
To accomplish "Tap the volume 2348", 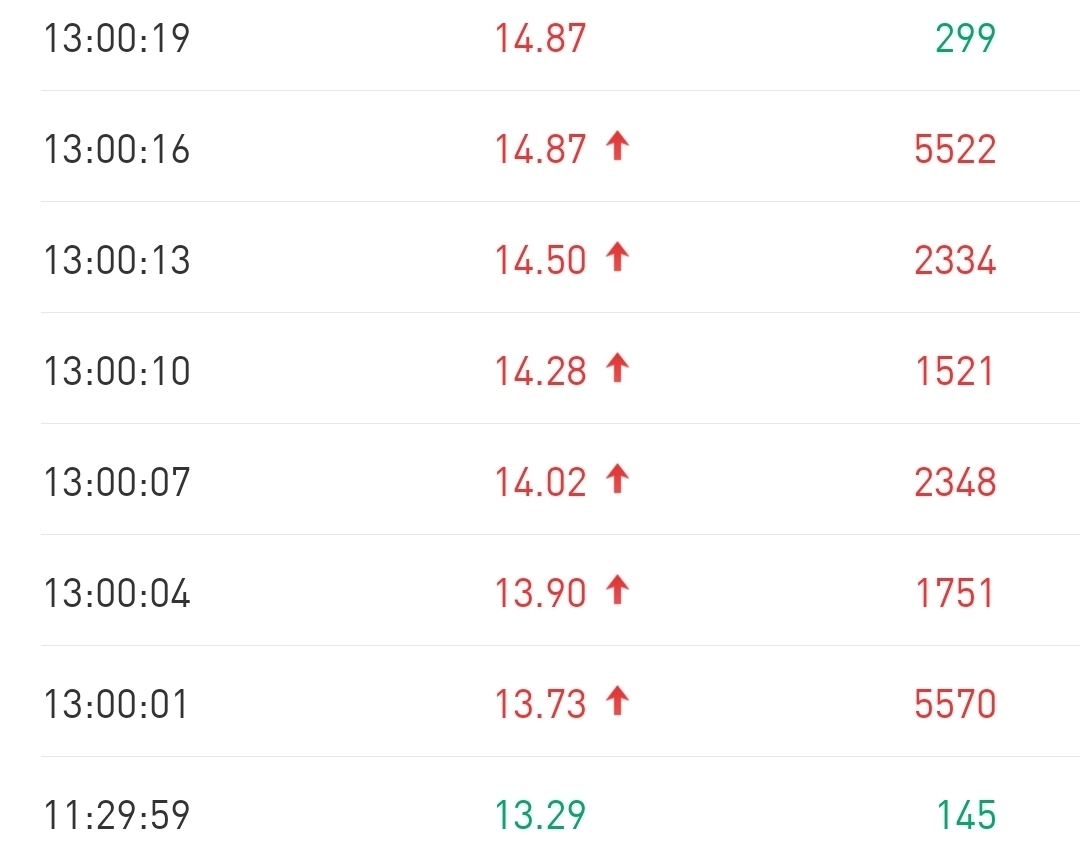I will click(x=955, y=483).
